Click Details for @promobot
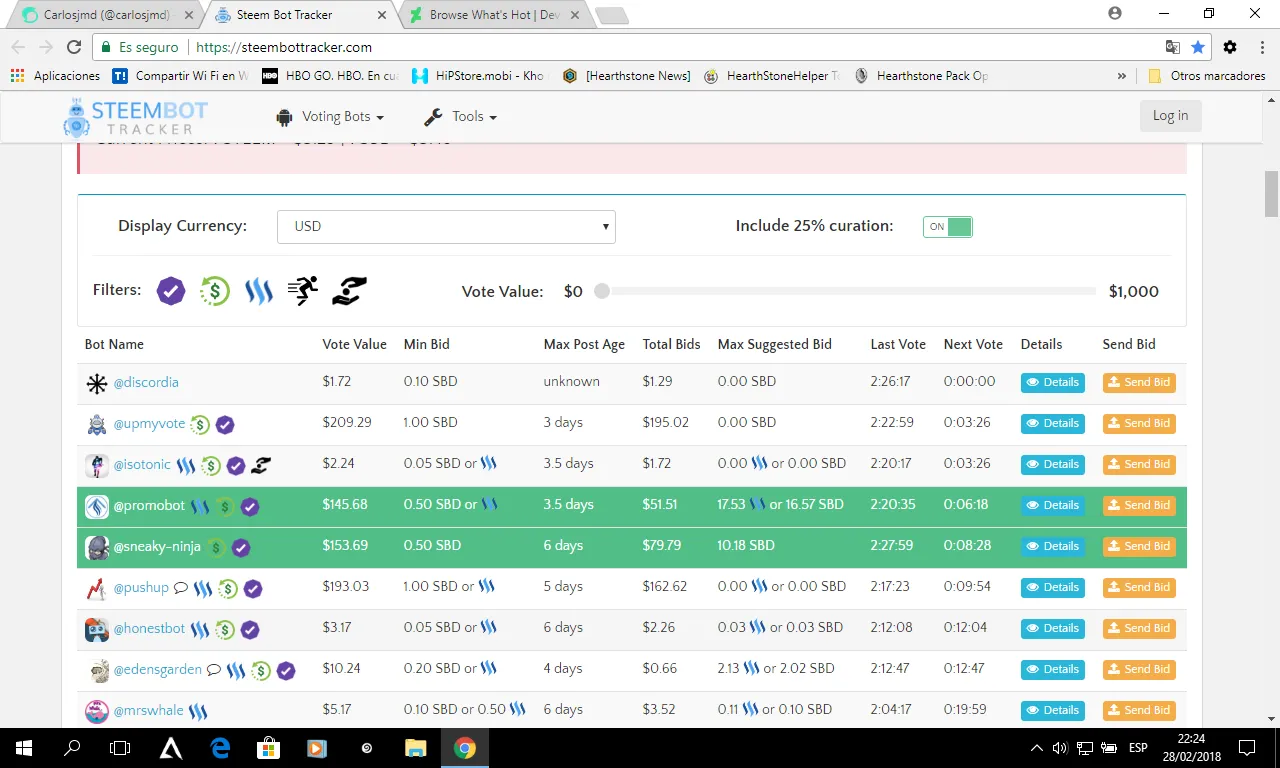1280x768 pixels. click(1052, 505)
